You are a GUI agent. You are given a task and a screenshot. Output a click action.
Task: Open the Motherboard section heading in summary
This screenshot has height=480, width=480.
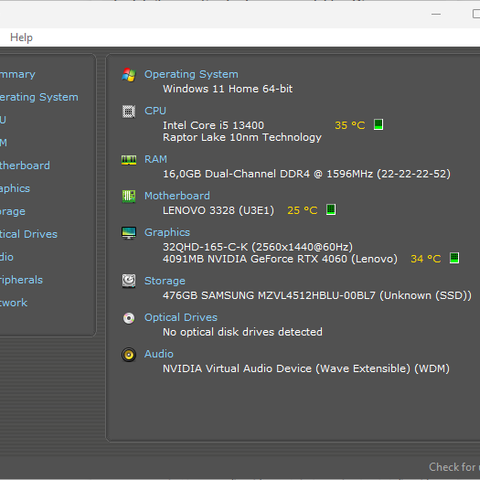pyautogui.click(x=177, y=196)
